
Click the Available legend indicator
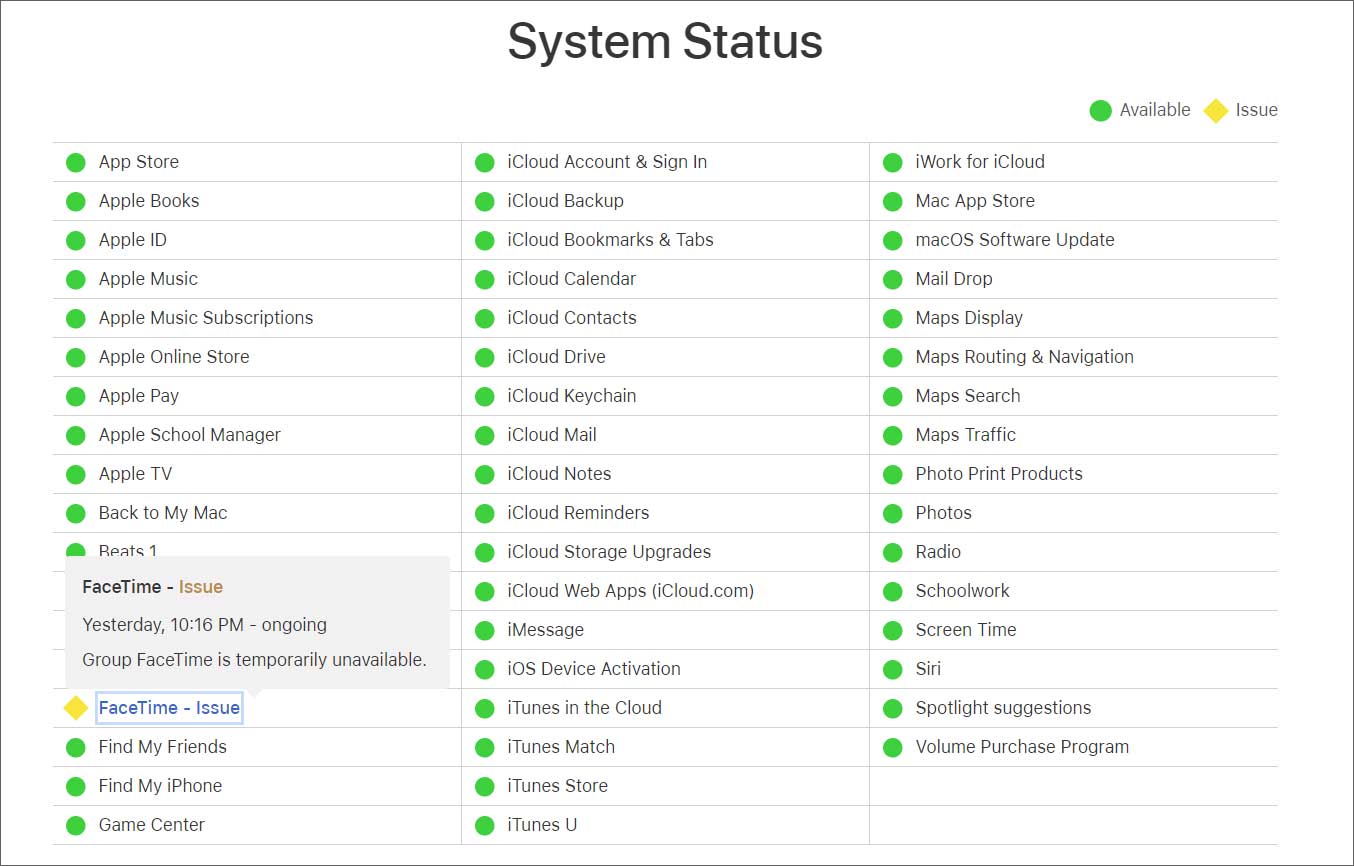tap(1100, 110)
